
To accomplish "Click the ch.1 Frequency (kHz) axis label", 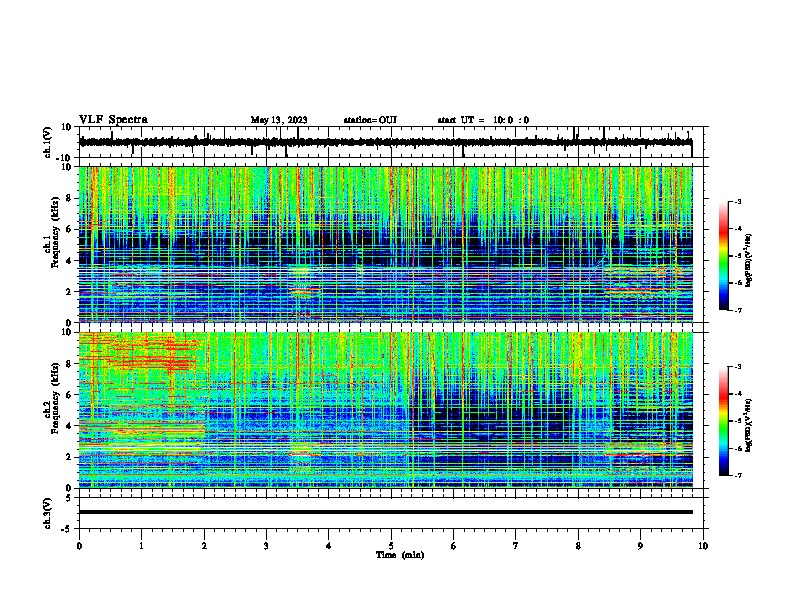I will [52, 232].
